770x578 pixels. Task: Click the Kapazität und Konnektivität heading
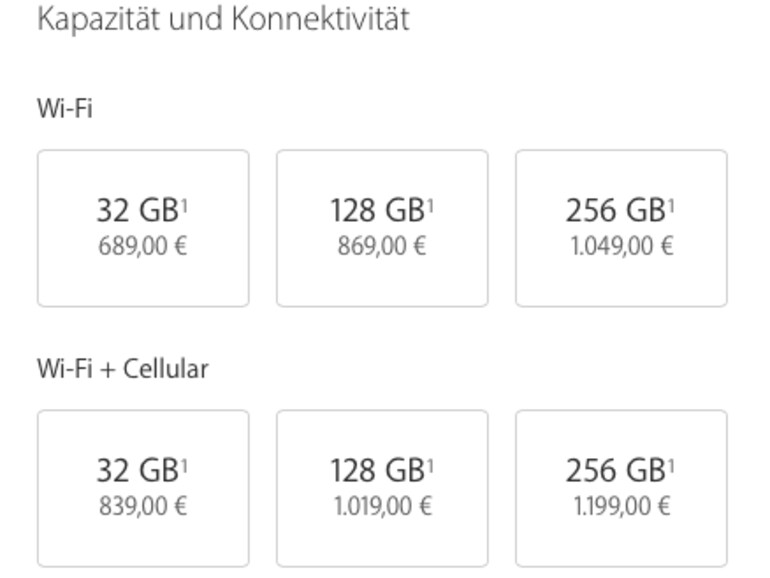(x=223, y=20)
